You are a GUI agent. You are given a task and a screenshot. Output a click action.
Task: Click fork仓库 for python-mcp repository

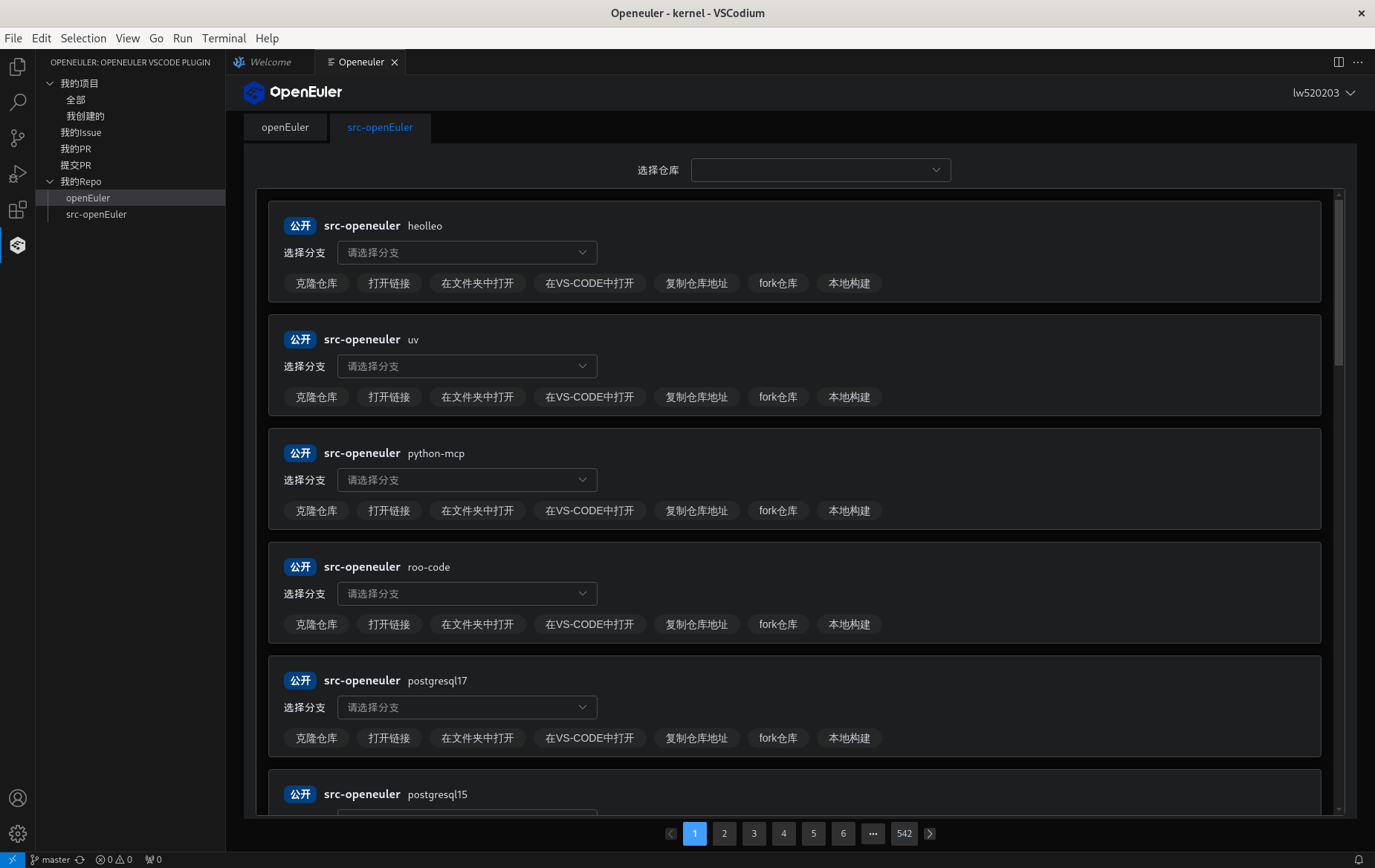coord(778,511)
